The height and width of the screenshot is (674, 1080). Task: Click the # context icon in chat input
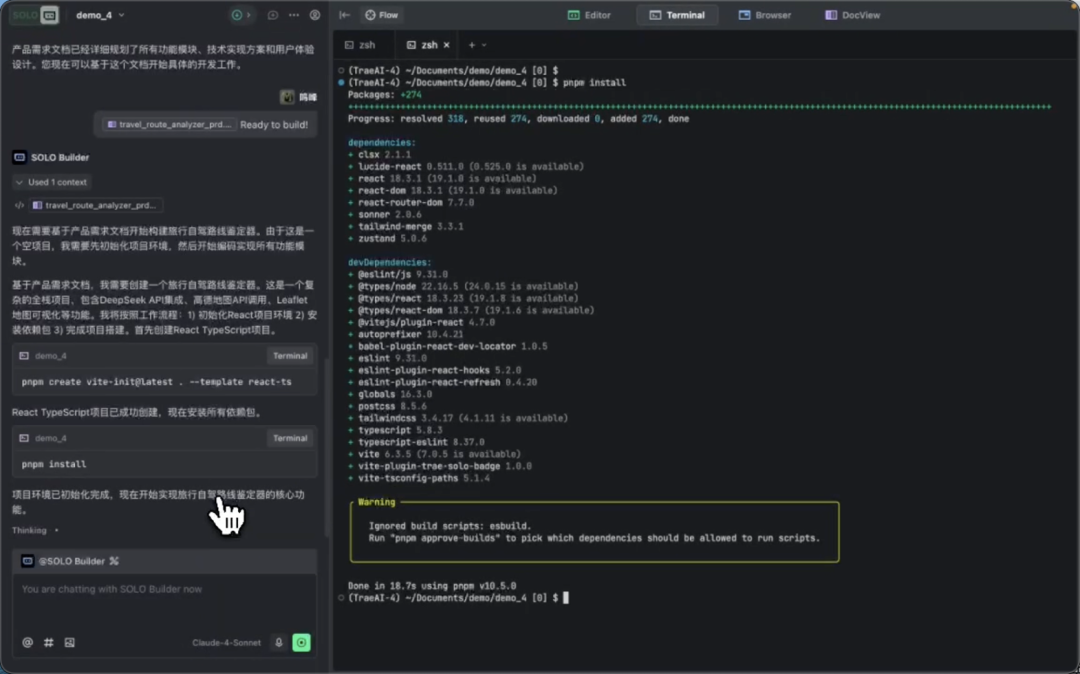[x=48, y=642]
